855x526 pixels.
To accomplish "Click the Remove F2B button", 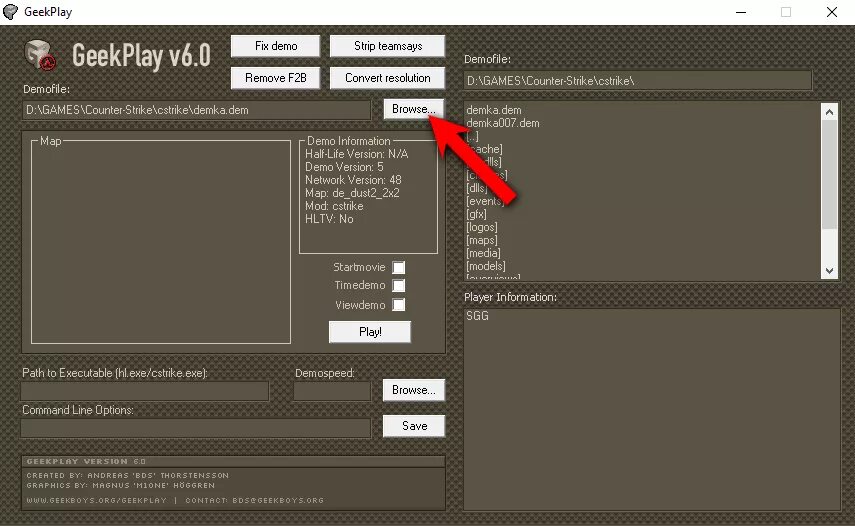I will click(x=275, y=78).
